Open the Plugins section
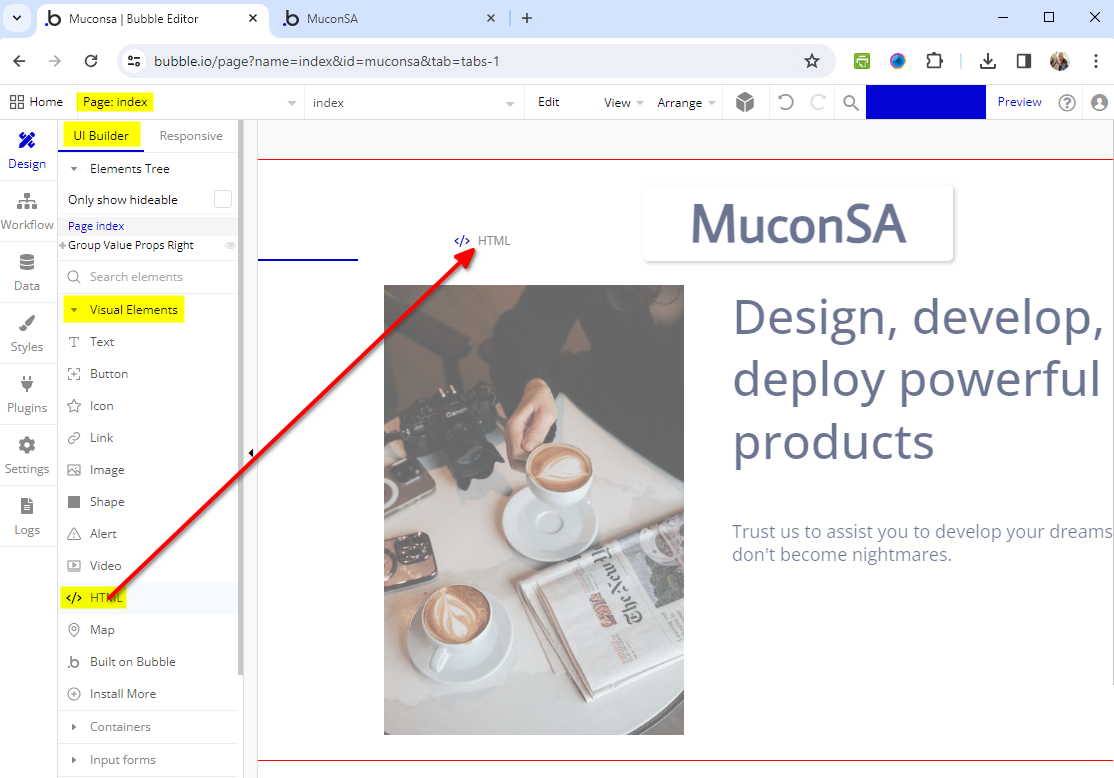Image resolution: width=1114 pixels, height=778 pixels. (27, 394)
